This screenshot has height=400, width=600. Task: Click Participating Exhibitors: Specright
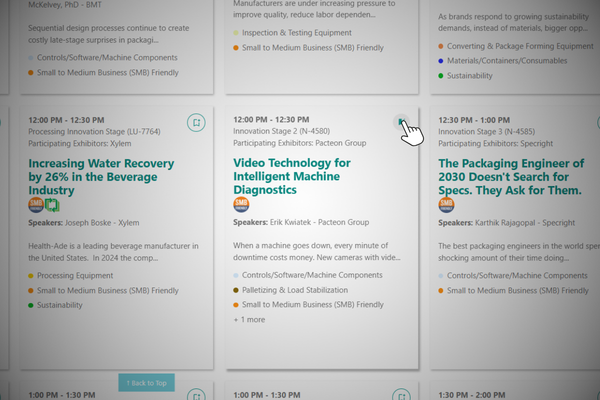tap(496, 144)
